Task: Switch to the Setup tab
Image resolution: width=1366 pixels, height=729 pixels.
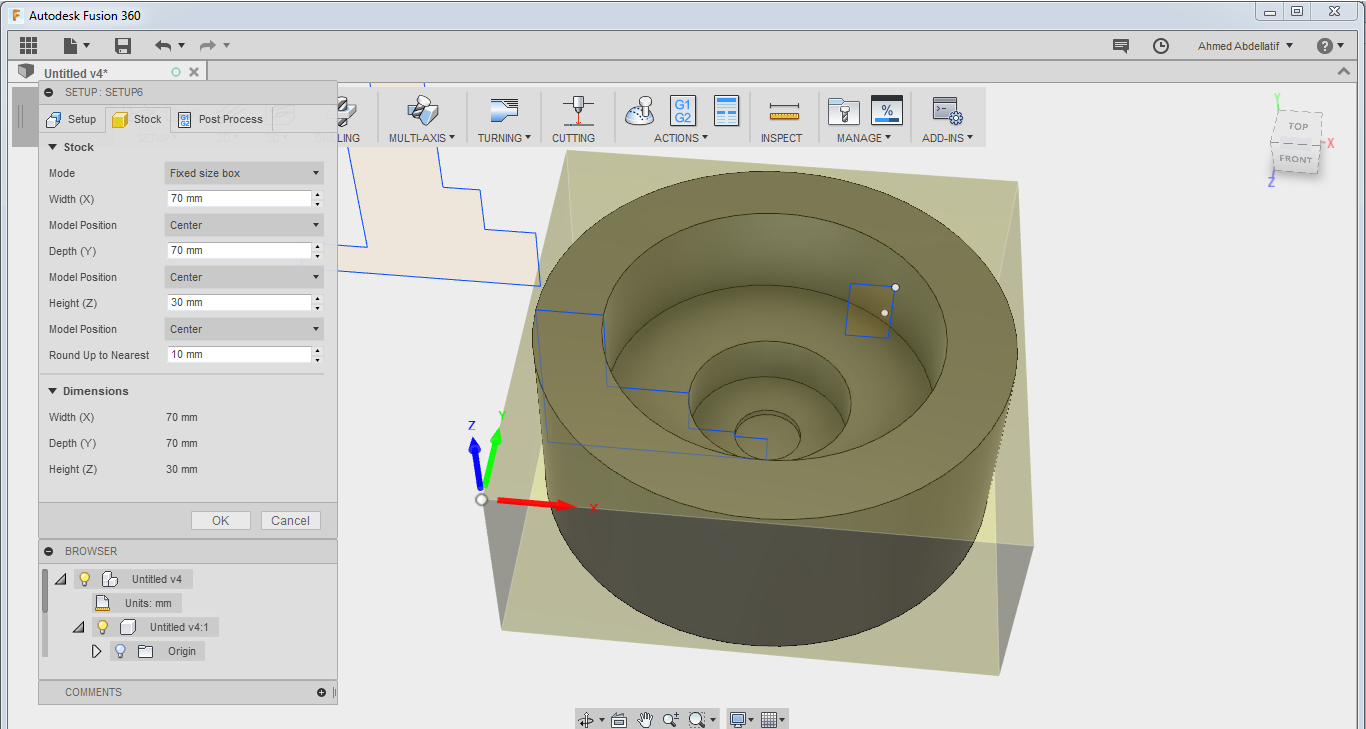Action: (71, 119)
